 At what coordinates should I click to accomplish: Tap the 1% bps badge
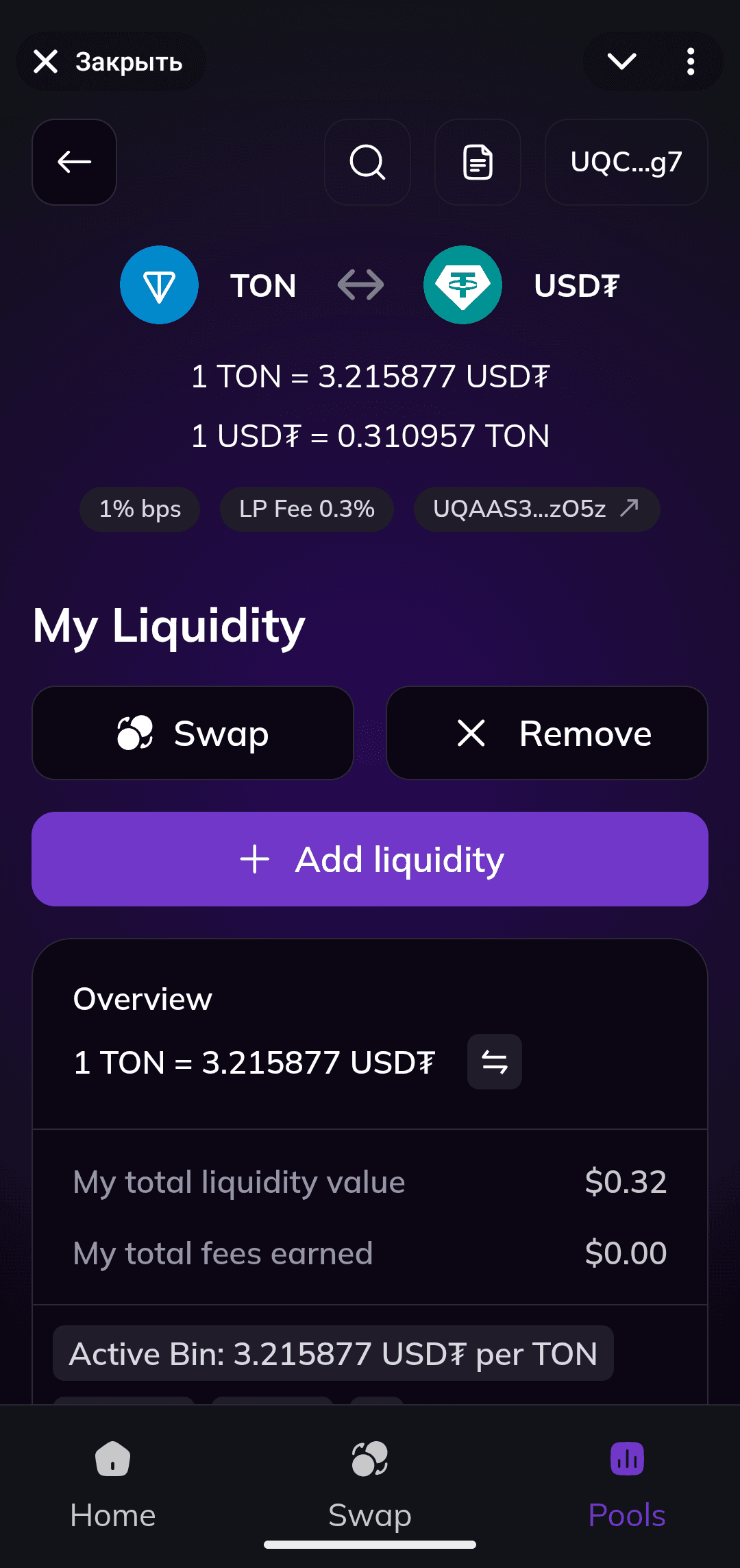pos(140,509)
